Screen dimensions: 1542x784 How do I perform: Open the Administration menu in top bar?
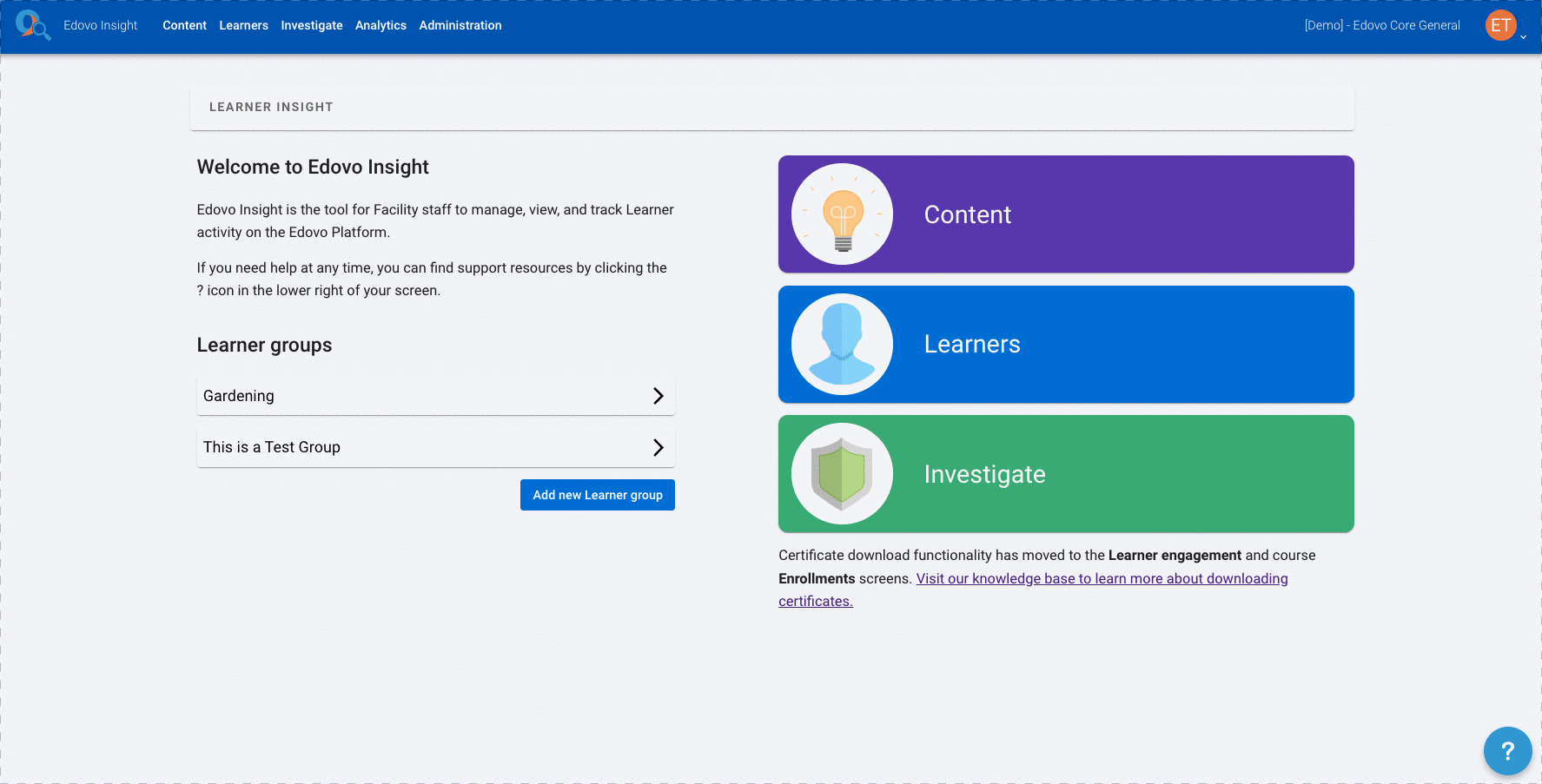(x=460, y=25)
